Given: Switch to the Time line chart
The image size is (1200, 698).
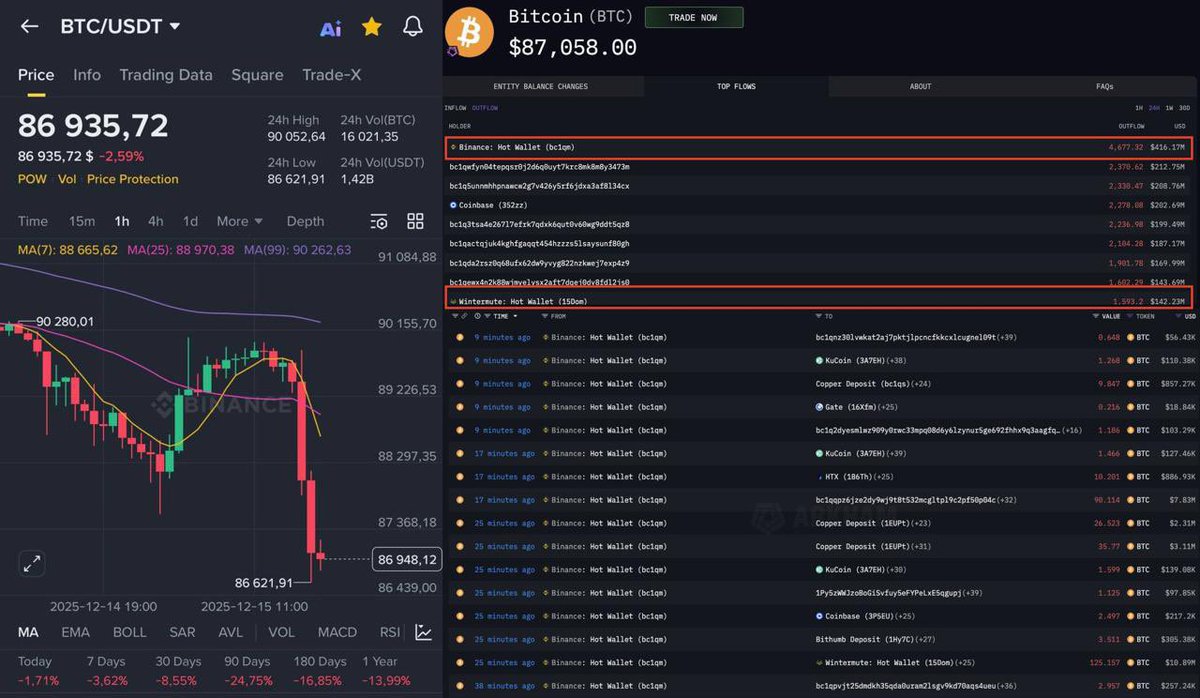Looking at the screenshot, I should pyautogui.click(x=33, y=221).
